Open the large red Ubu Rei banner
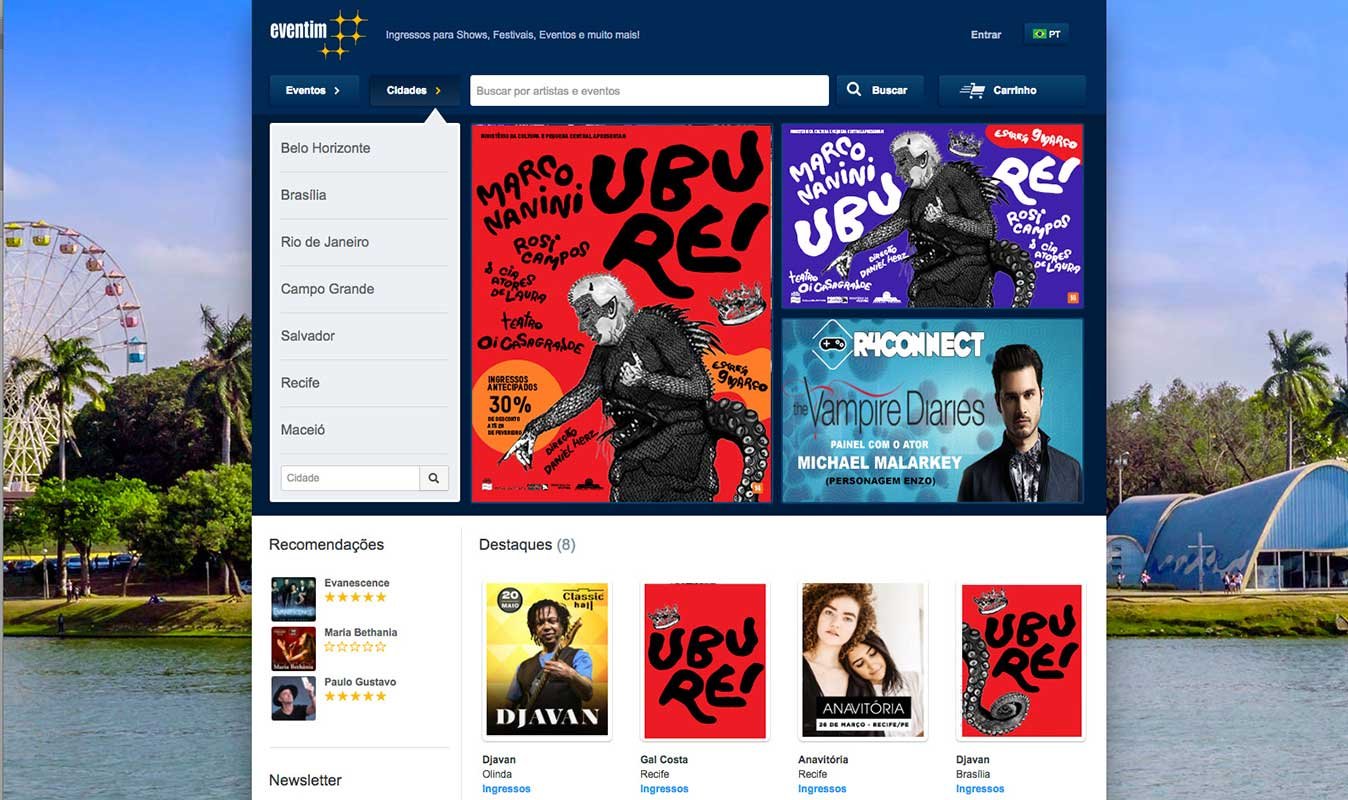This screenshot has width=1348, height=800. click(x=622, y=313)
